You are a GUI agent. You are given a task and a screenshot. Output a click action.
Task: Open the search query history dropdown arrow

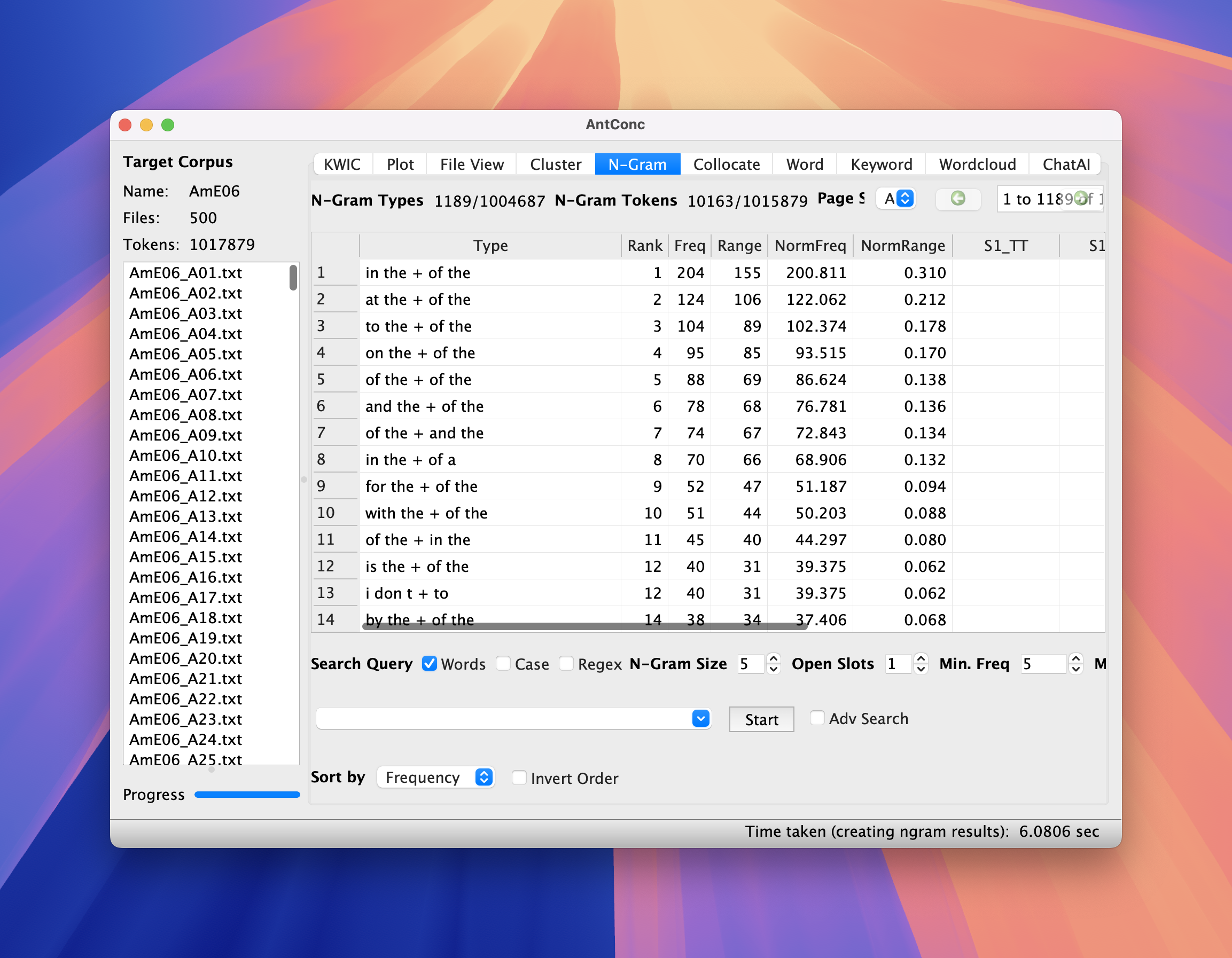[700, 718]
